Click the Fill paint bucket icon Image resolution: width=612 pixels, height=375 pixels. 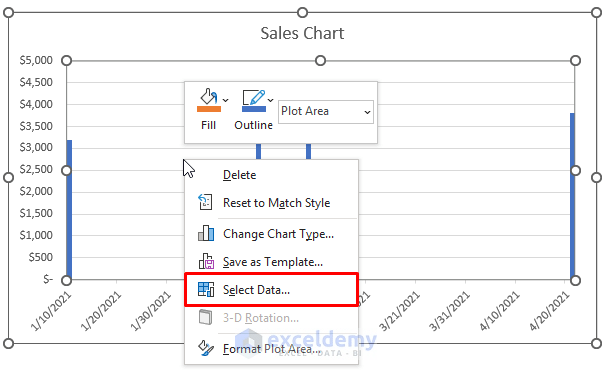pyautogui.click(x=208, y=96)
